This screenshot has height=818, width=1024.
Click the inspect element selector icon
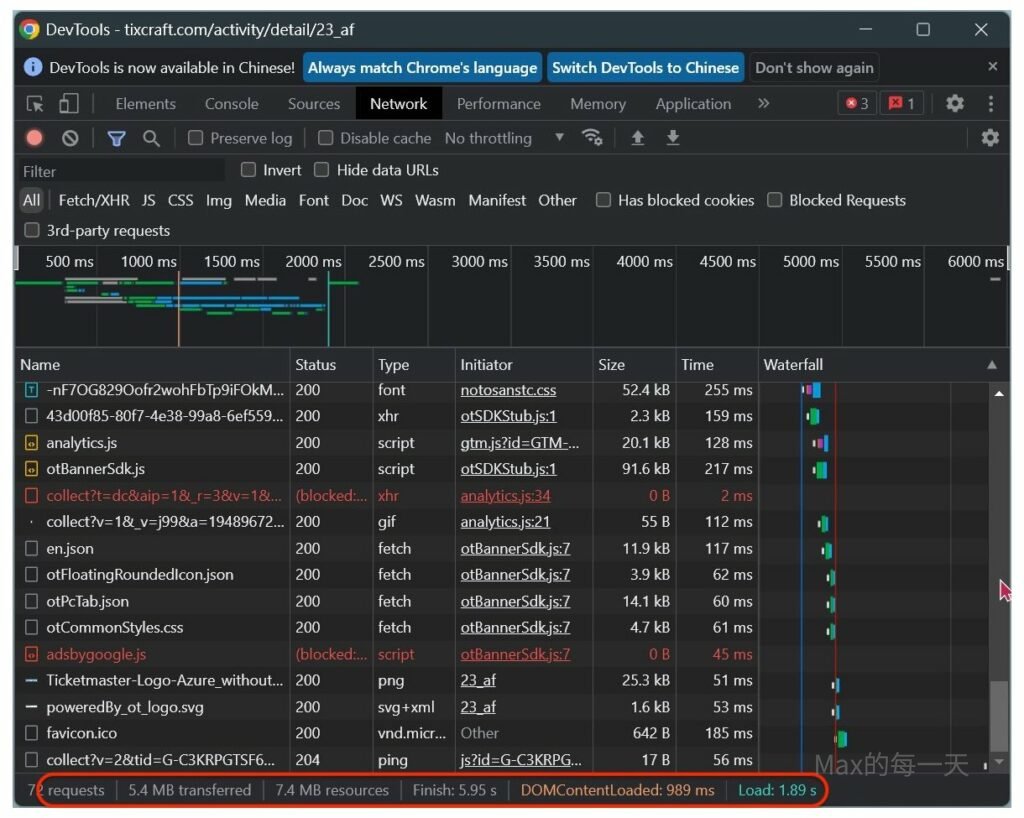(35, 104)
